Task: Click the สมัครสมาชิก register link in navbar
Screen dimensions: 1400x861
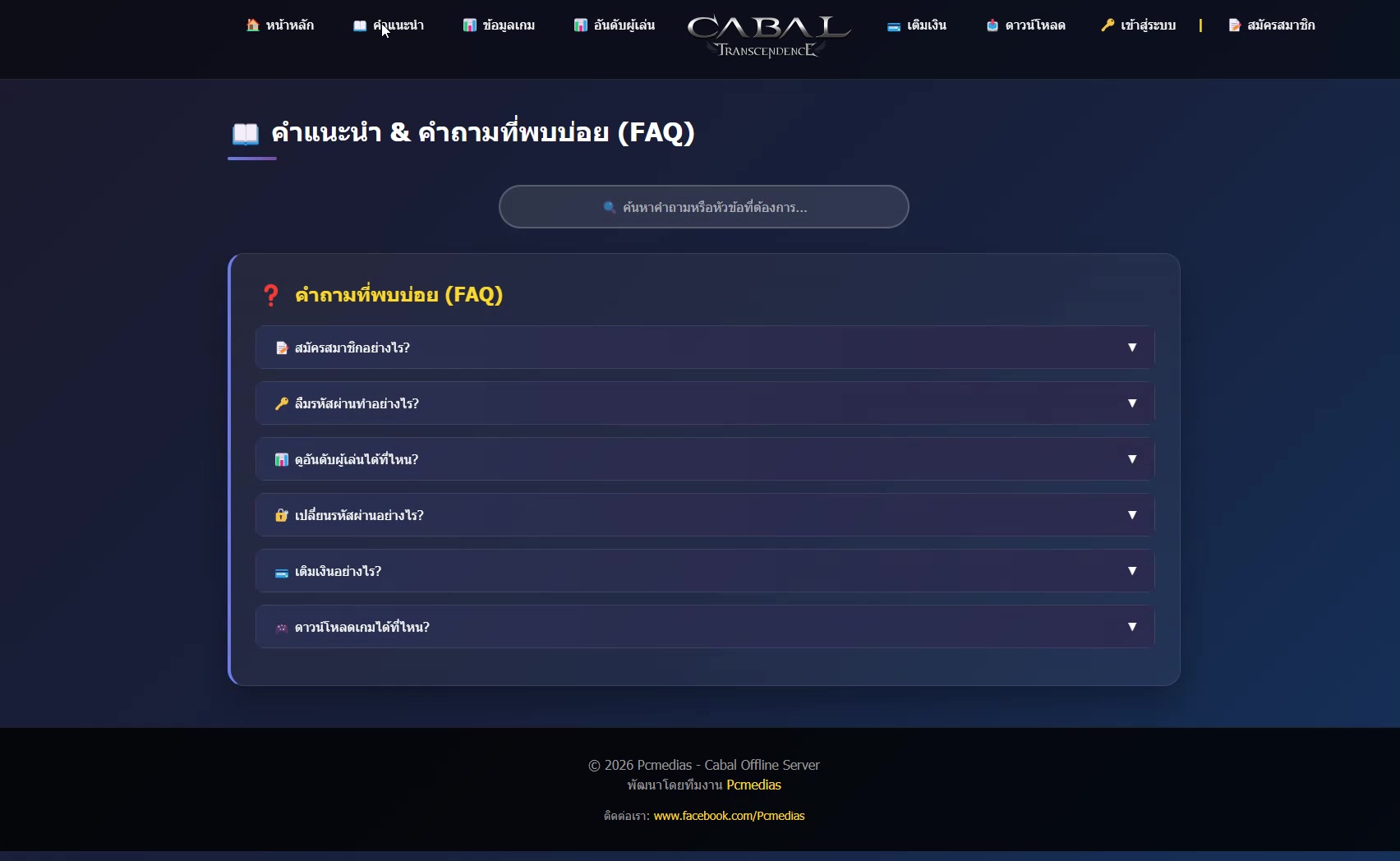Action: click(x=1272, y=25)
